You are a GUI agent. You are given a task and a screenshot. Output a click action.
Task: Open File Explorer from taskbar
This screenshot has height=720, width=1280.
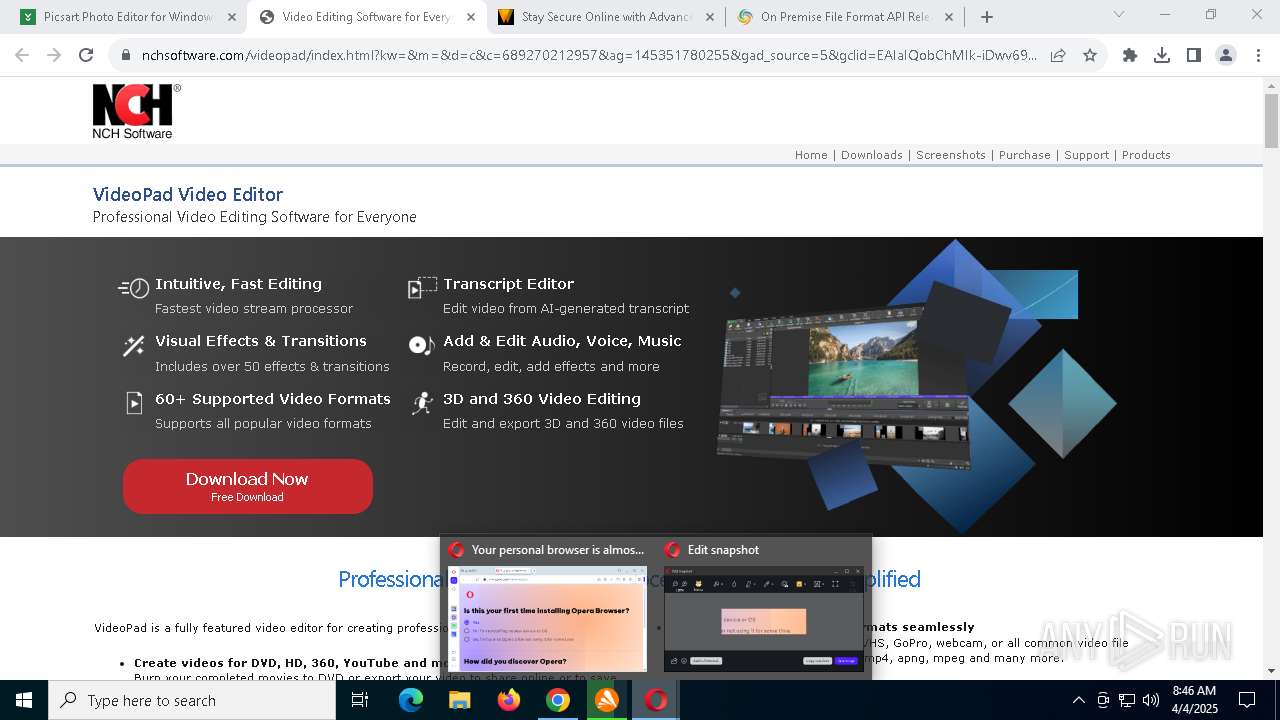pyautogui.click(x=460, y=700)
